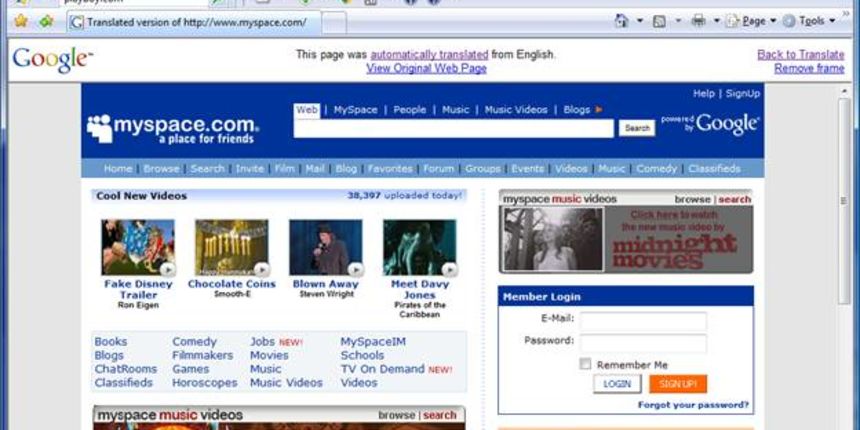Open Classifieds in MySpace navigation bar

[714, 168]
